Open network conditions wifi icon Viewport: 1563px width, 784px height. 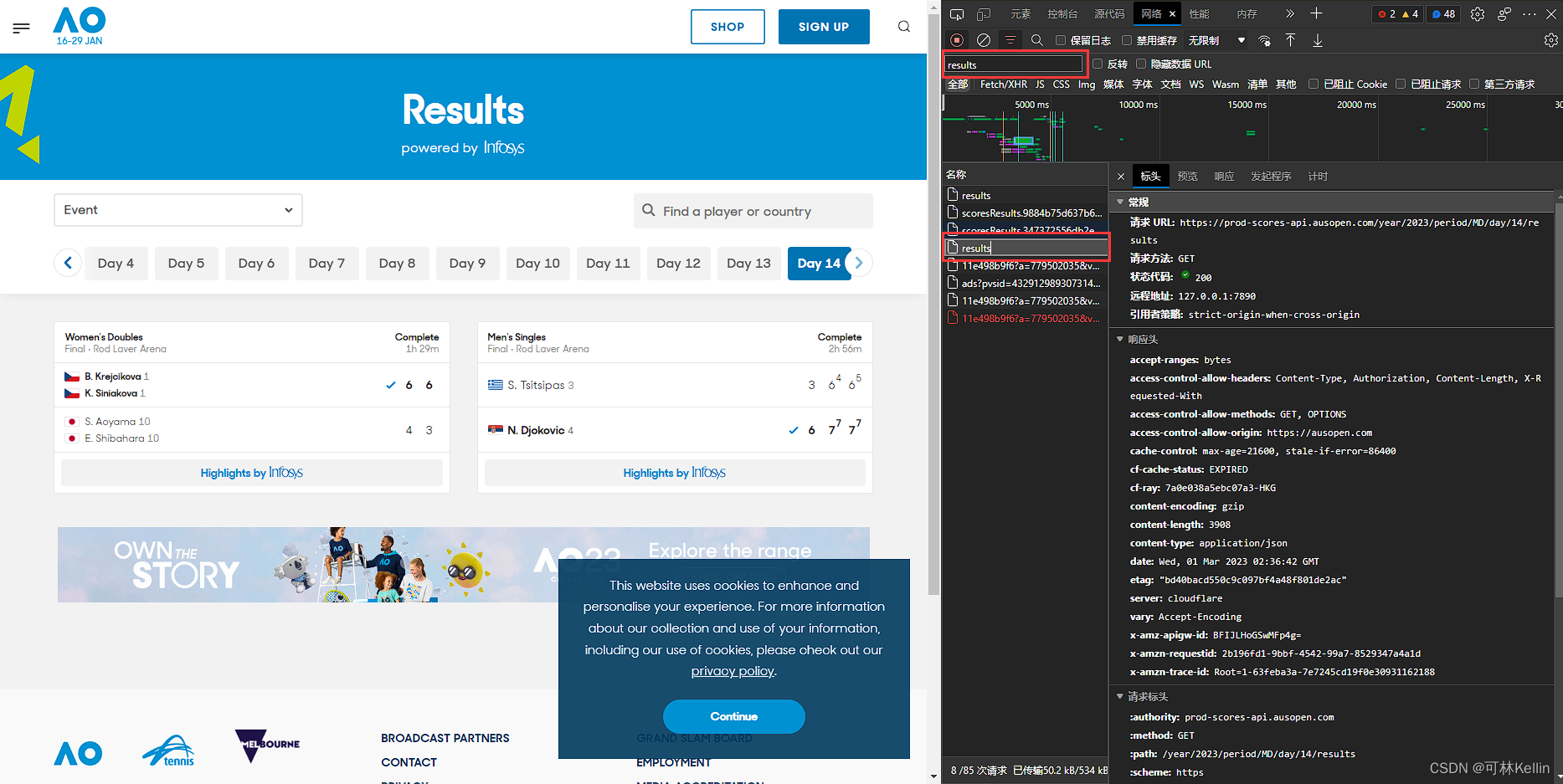coord(1265,40)
